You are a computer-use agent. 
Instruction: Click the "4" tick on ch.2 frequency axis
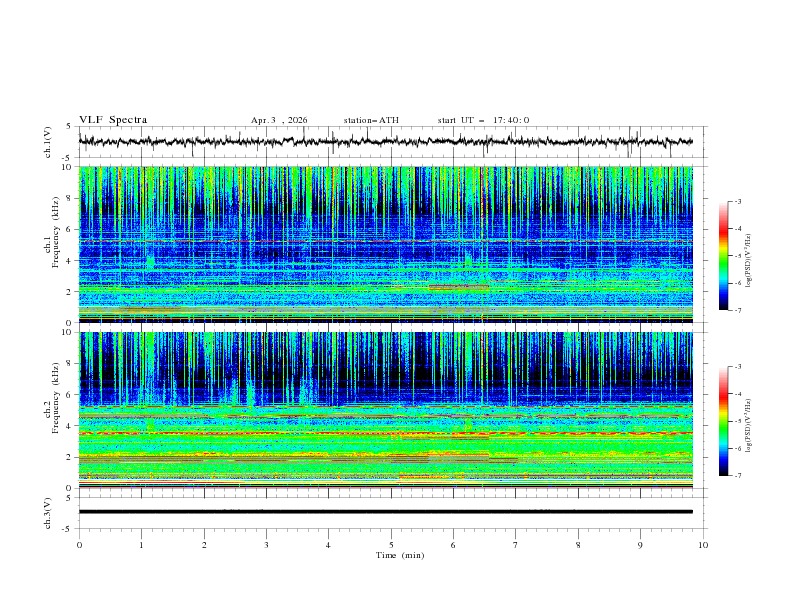(x=70, y=426)
